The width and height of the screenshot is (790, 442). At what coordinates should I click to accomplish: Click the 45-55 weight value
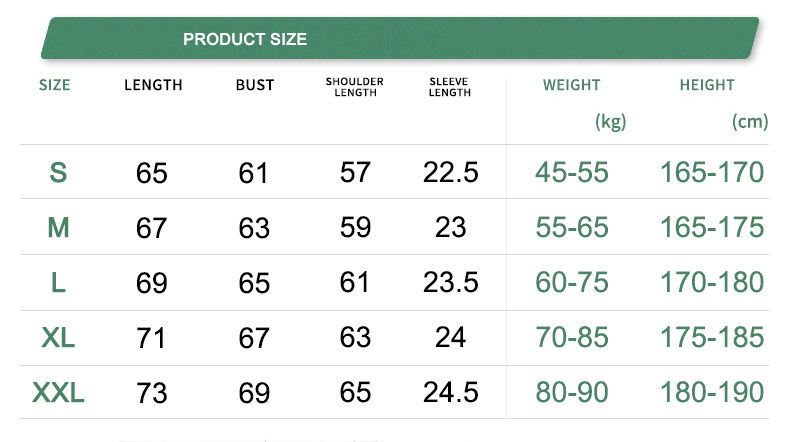click(572, 173)
